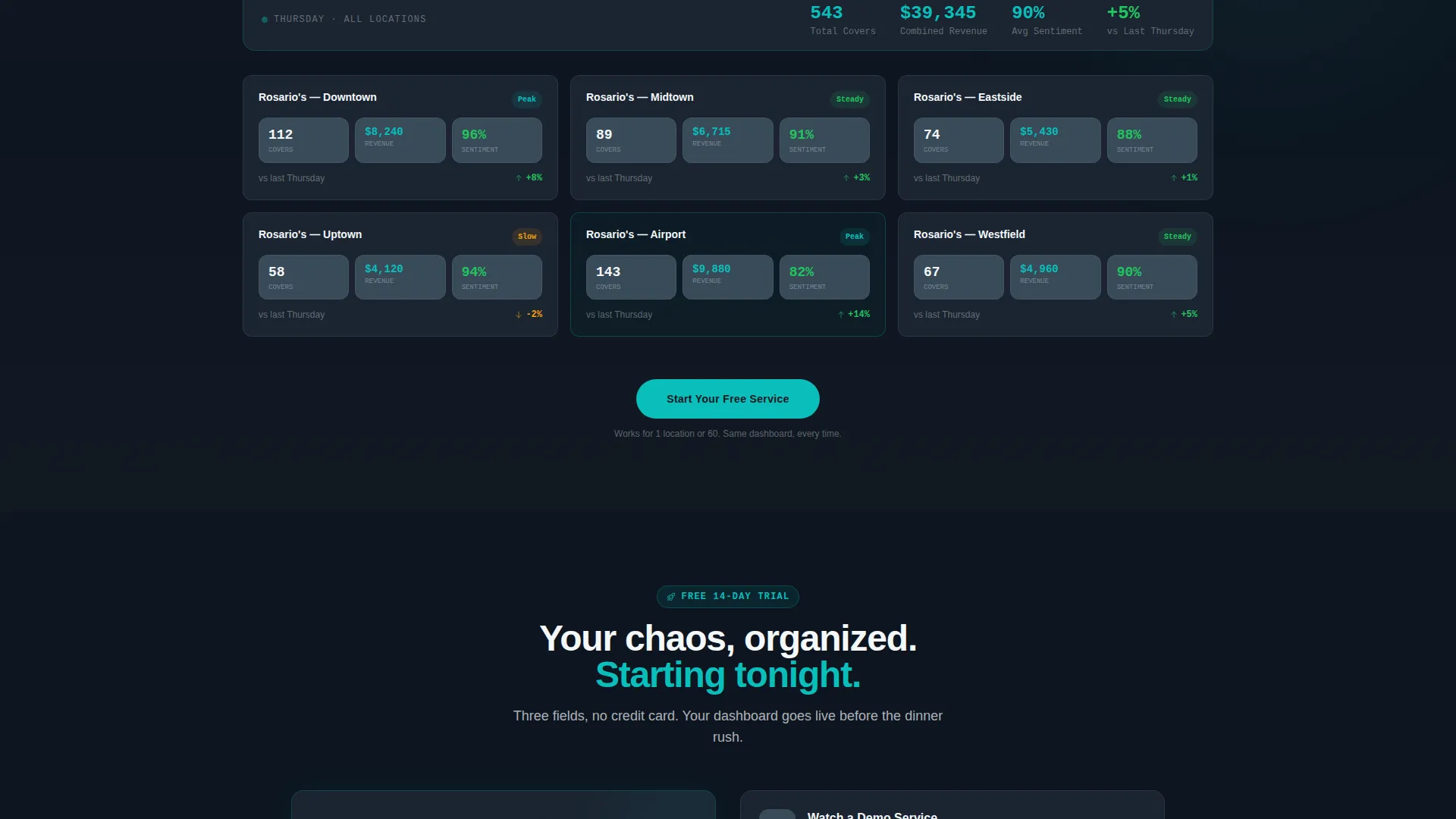The image size is (1456, 819).
Task: Click the Steady badge on Midtown card
Action: click(x=849, y=99)
